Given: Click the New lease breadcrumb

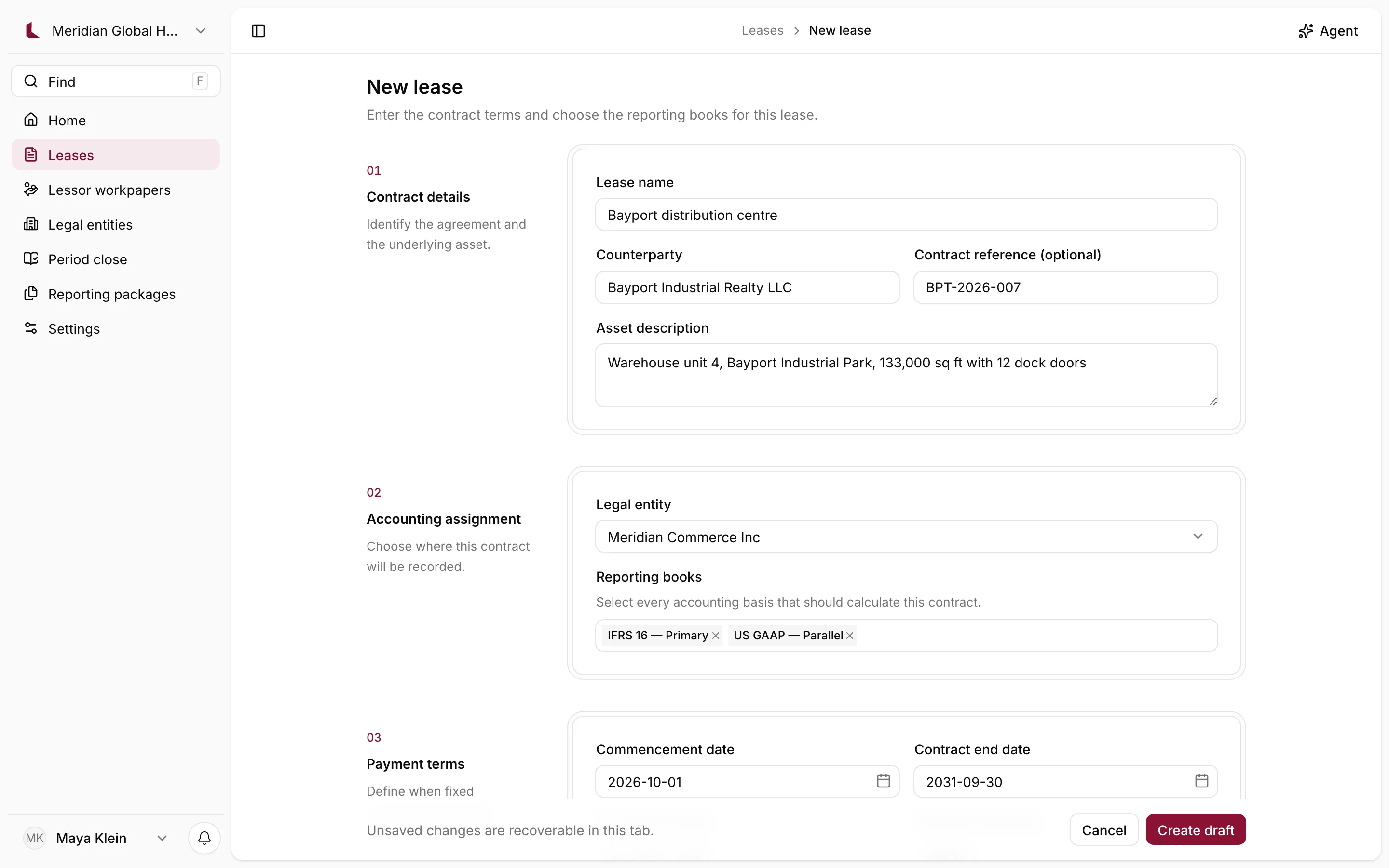Looking at the screenshot, I should 840,30.
